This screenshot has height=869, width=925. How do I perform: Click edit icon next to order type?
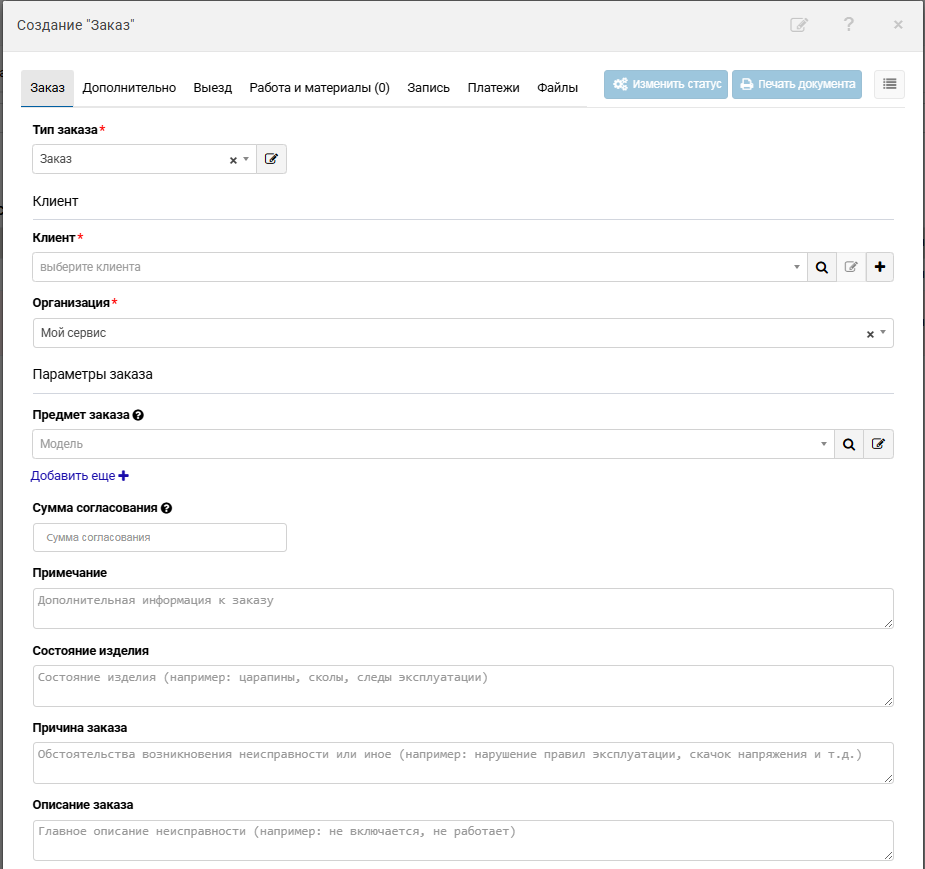click(x=271, y=159)
